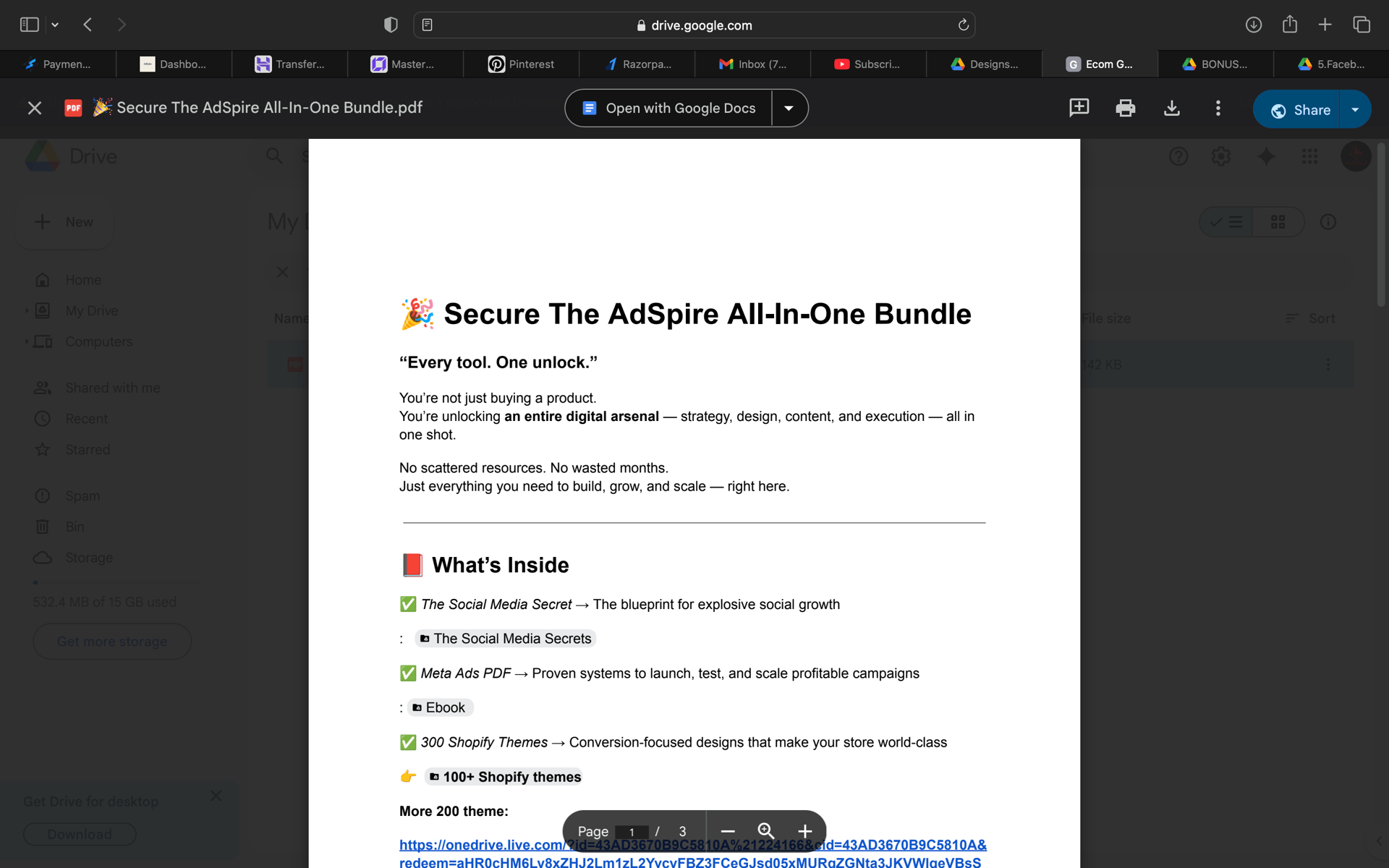The height and width of the screenshot is (868, 1389).
Task: Click the page number input field
Action: 632,832
